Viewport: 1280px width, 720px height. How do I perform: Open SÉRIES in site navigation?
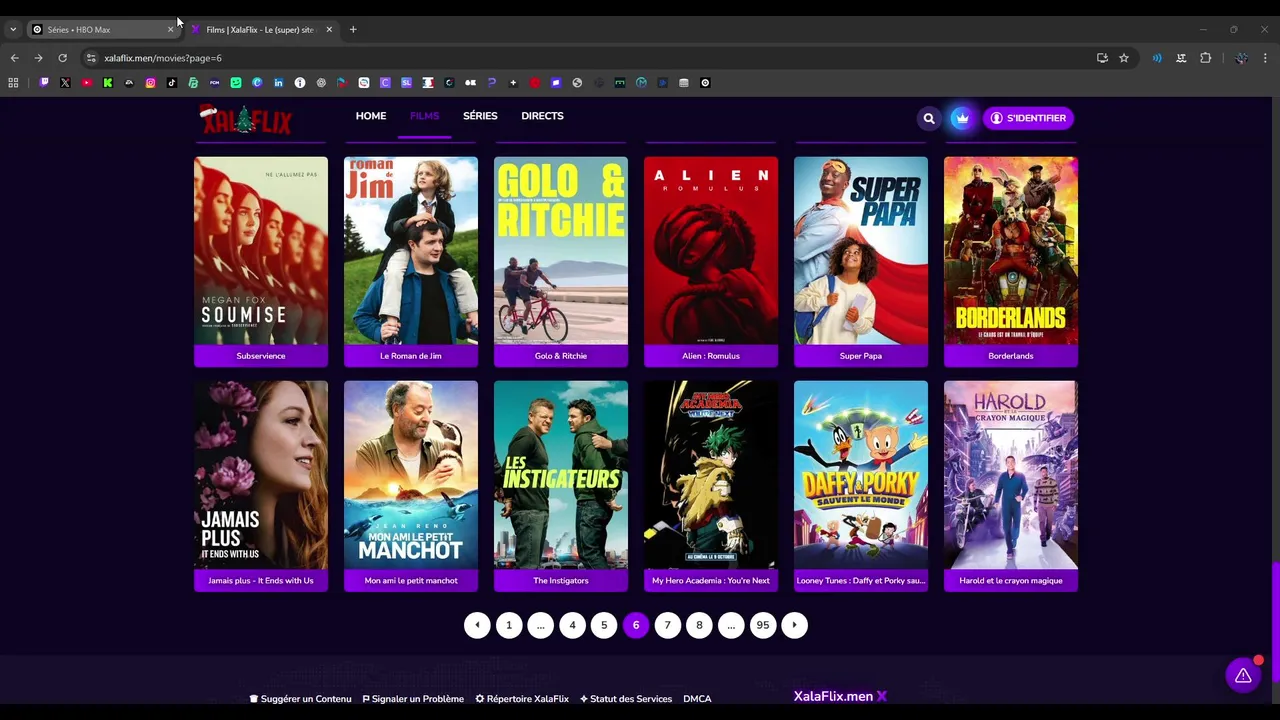point(480,116)
